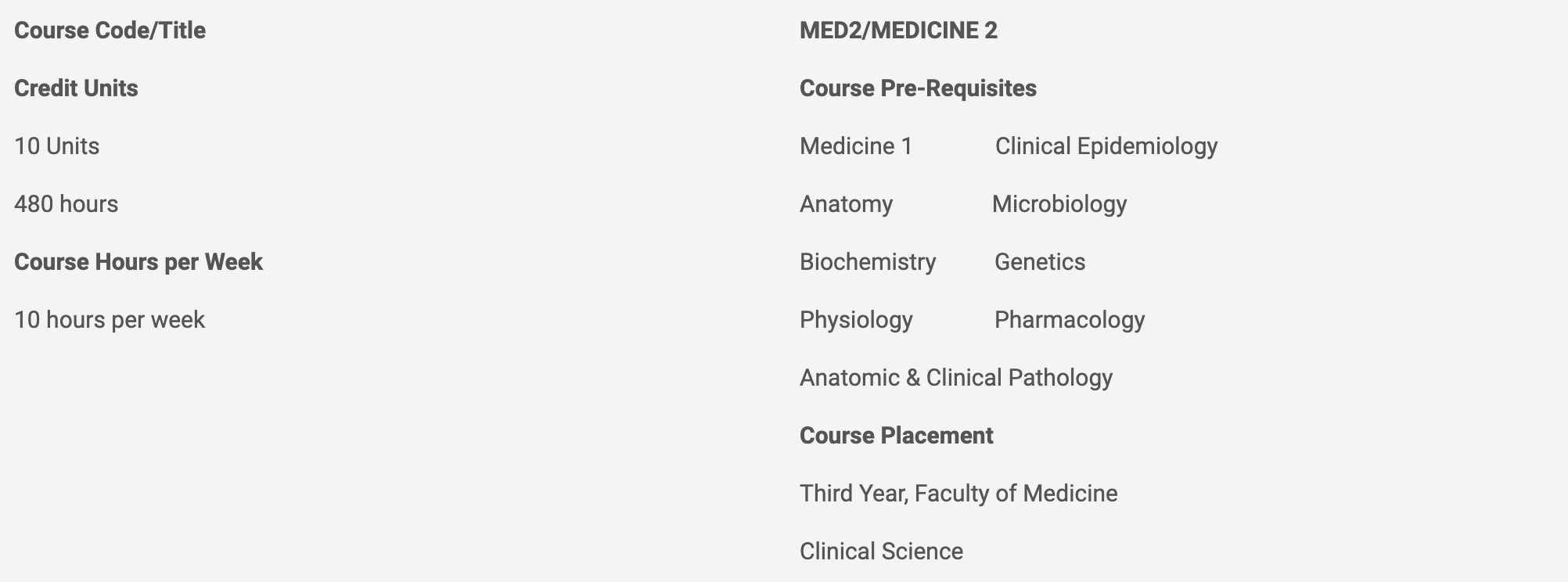Select the Genetics prerequisite text

[x=1040, y=262]
